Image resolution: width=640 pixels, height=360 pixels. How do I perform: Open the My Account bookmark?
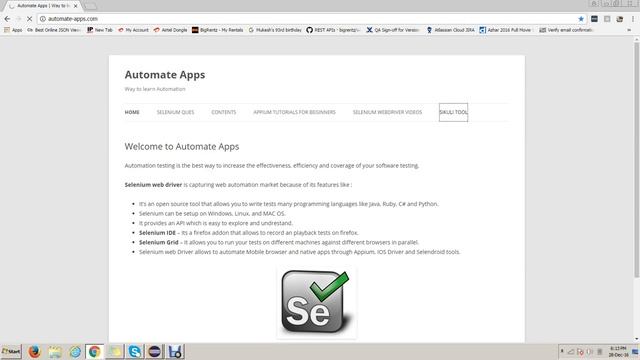[133, 30]
